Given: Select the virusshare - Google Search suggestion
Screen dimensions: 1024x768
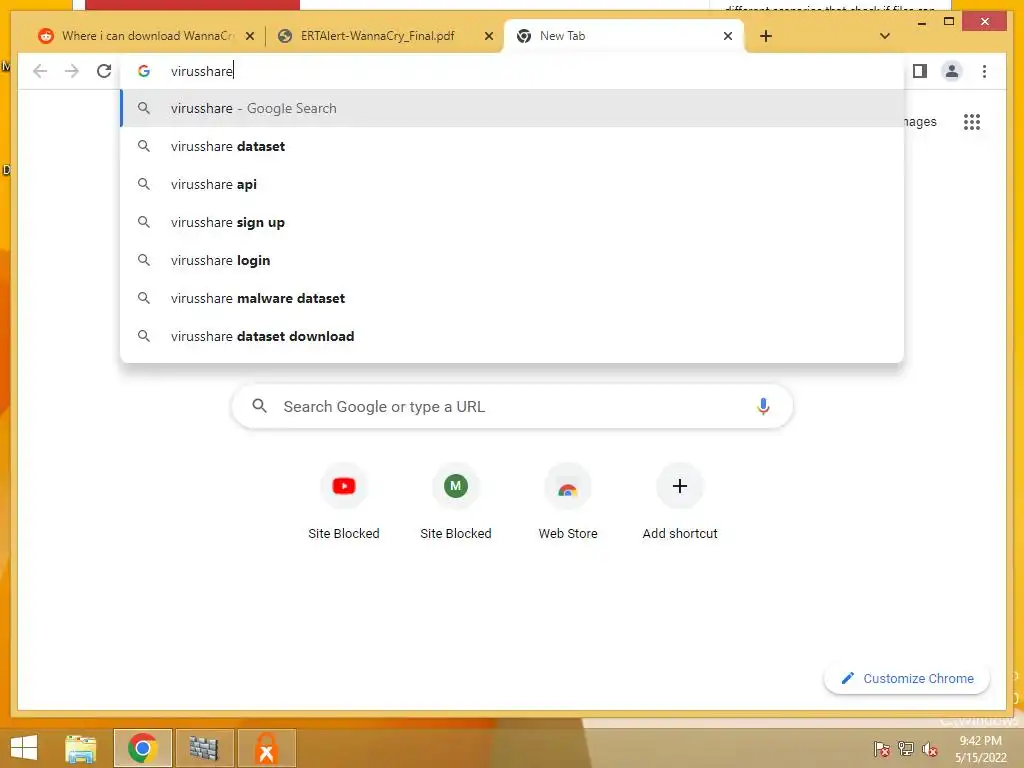Looking at the screenshot, I should coord(512,108).
